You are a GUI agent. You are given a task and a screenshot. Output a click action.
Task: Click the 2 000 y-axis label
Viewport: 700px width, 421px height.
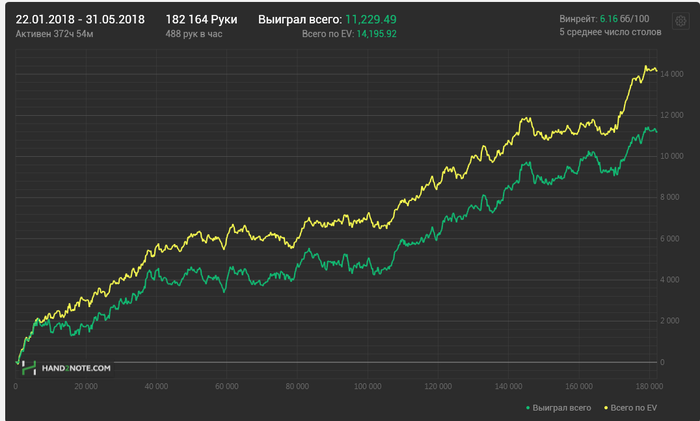coord(670,321)
